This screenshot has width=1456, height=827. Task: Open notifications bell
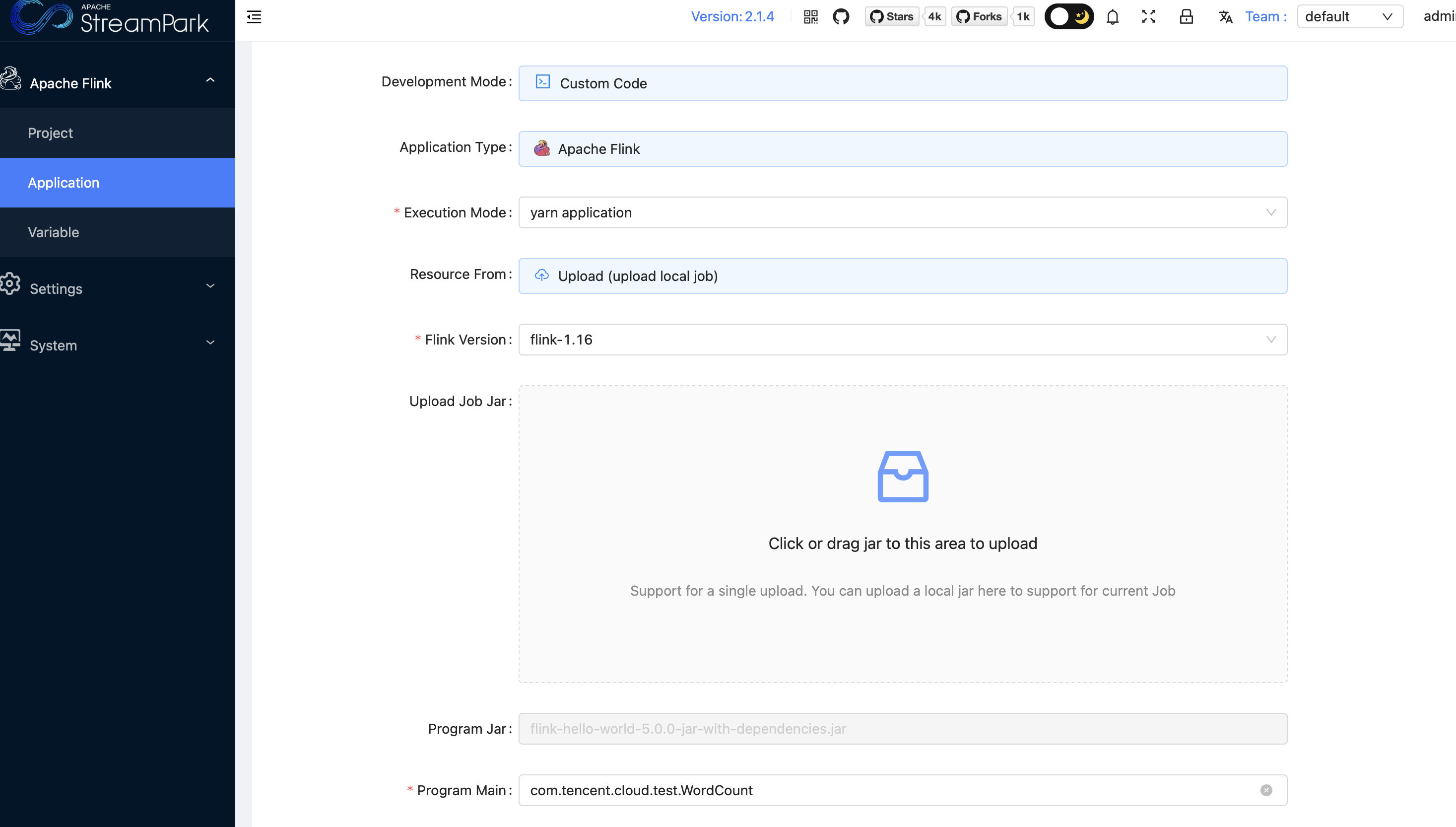[1113, 17]
